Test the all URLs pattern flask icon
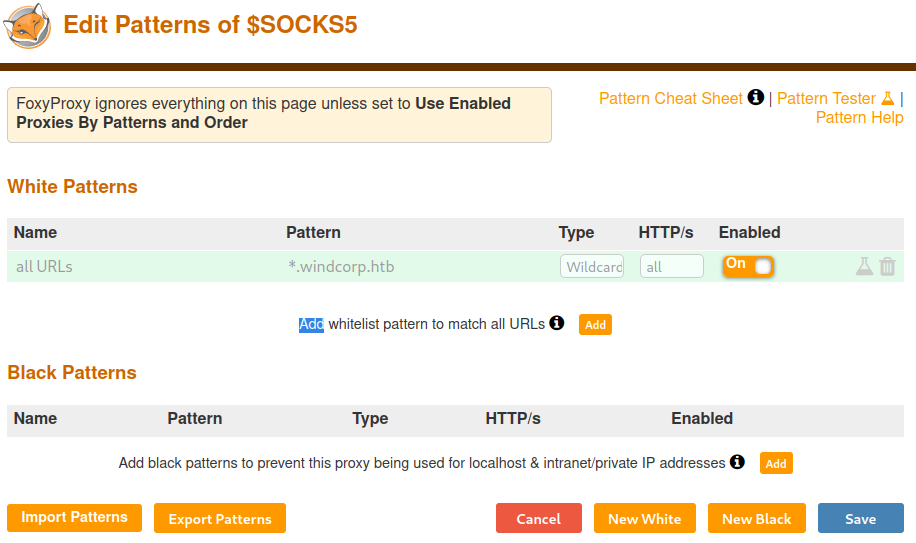916x543 pixels. [x=864, y=267]
